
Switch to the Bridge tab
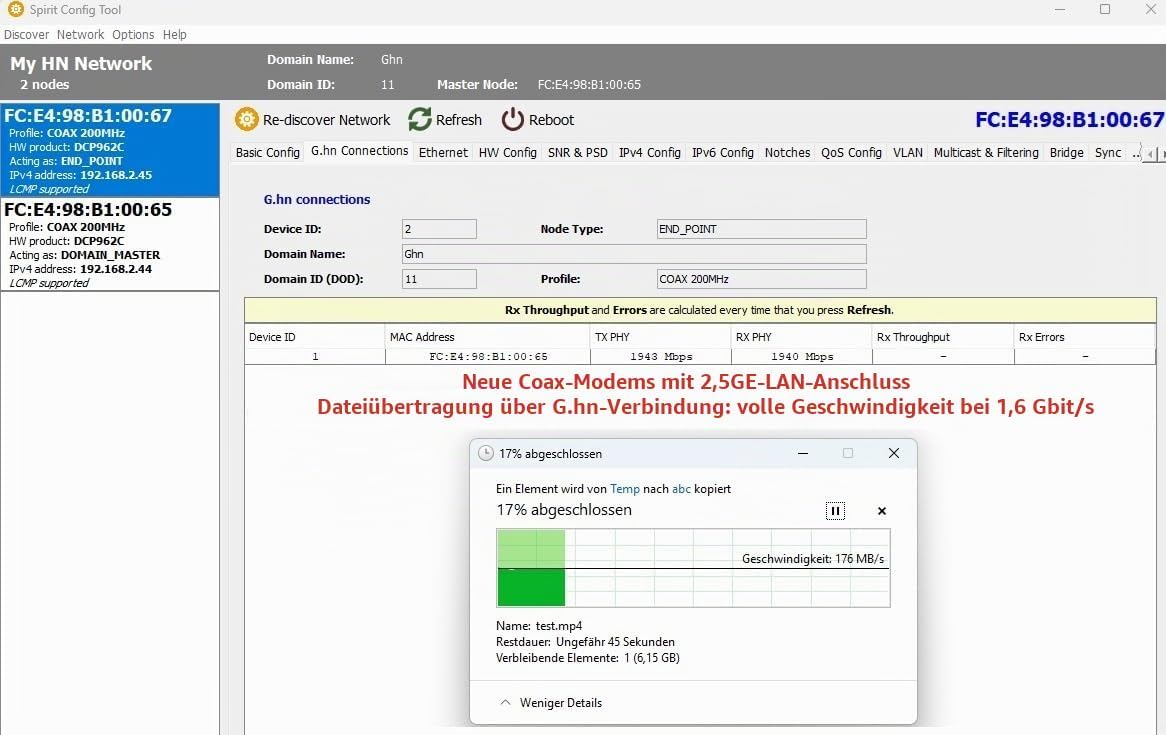(1066, 152)
